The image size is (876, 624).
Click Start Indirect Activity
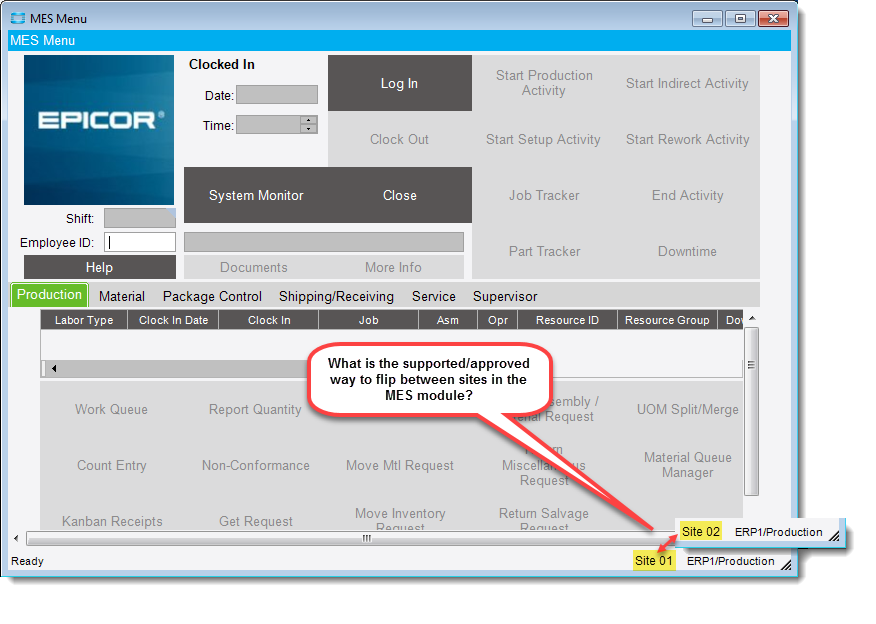coord(687,83)
